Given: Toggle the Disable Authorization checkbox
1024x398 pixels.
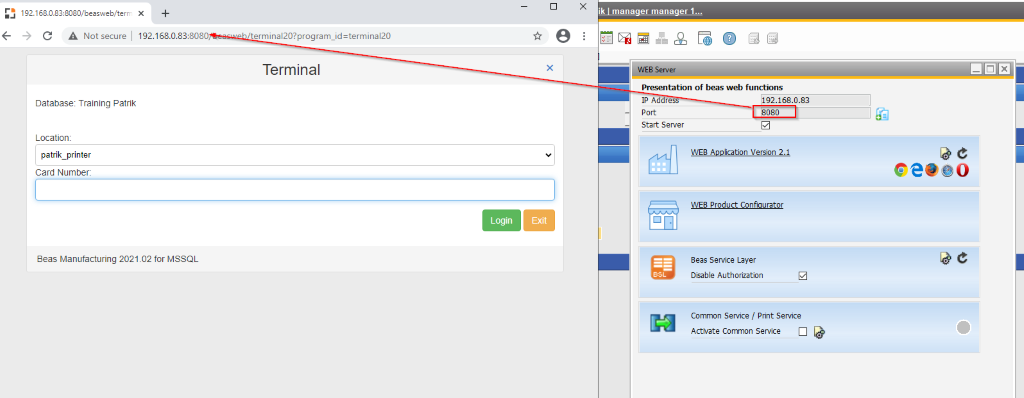Looking at the screenshot, I should click(803, 276).
